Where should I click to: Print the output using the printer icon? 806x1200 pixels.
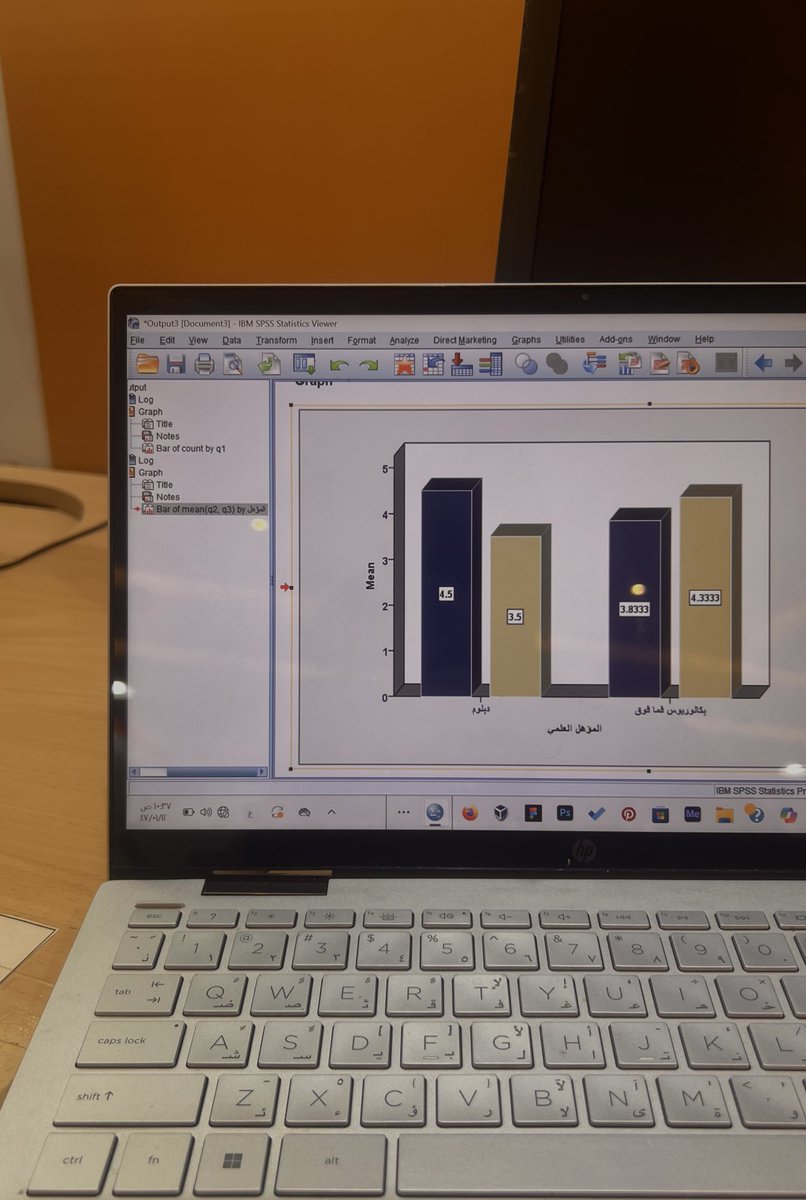204,364
